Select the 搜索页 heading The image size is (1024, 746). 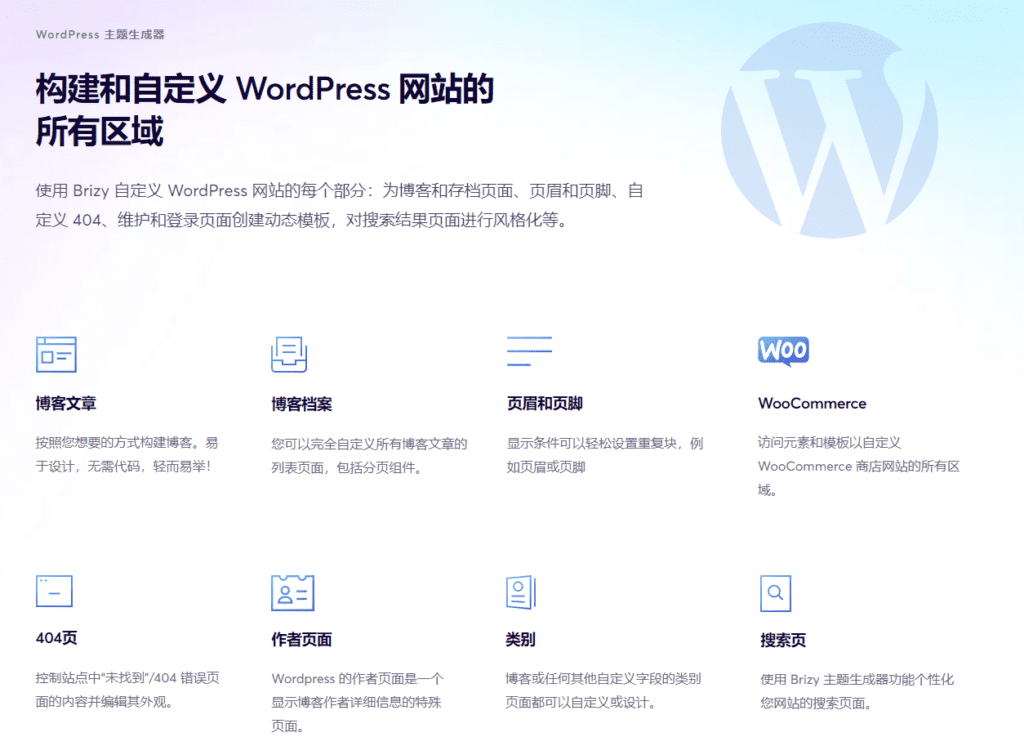pyautogui.click(x=783, y=640)
